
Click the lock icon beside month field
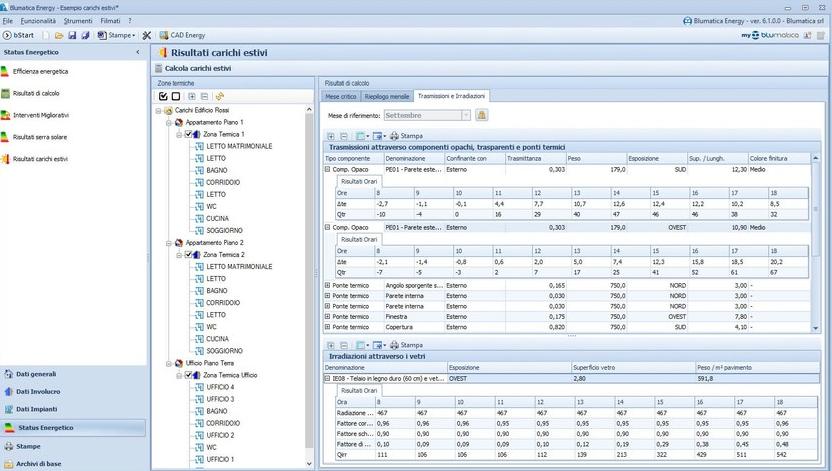481,115
